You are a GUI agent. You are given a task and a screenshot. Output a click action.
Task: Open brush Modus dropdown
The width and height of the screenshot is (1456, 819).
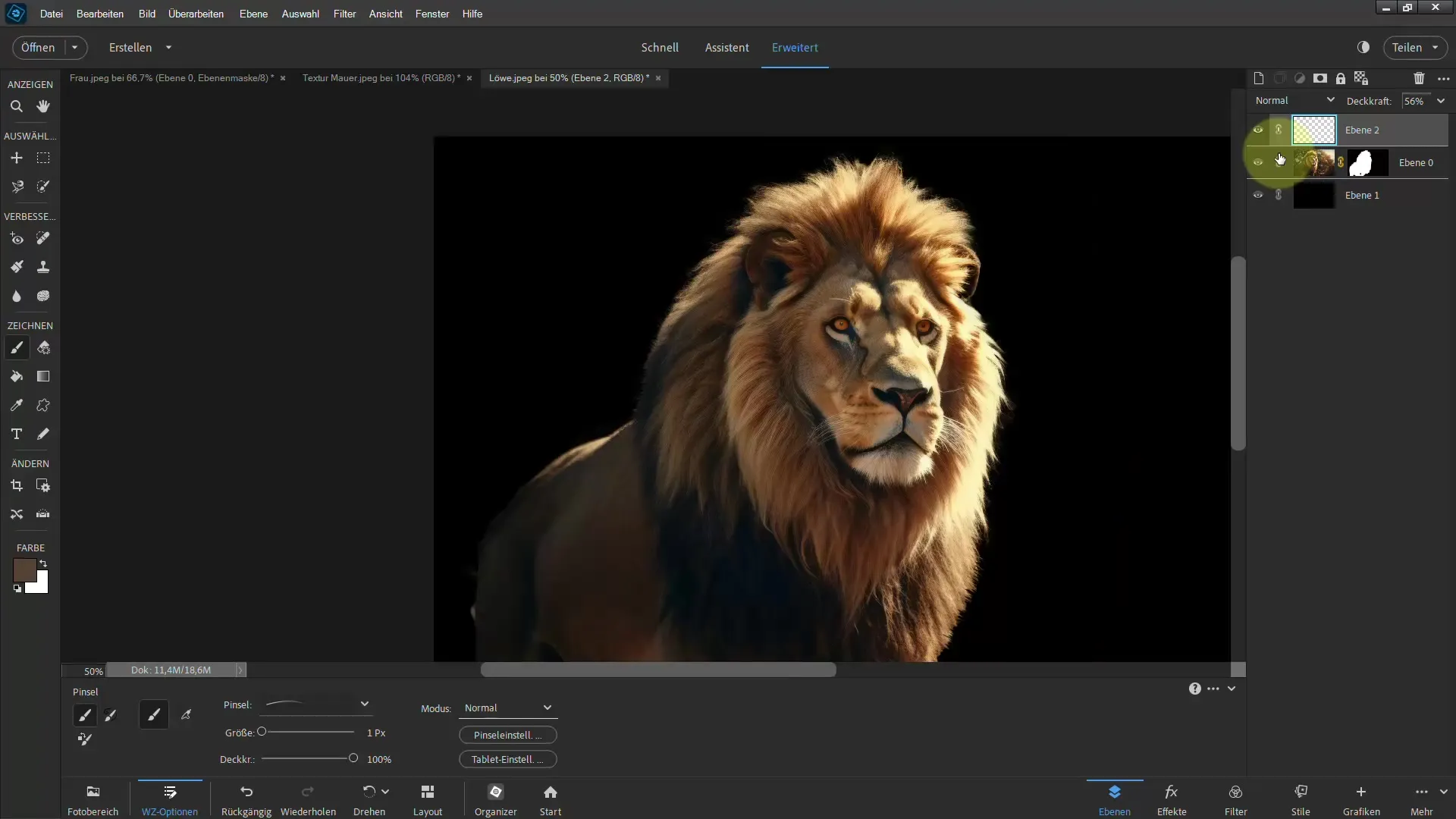[x=508, y=708]
